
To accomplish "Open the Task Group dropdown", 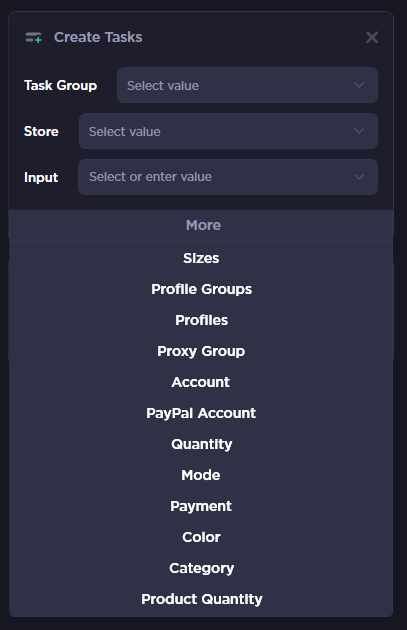I will click(247, 85).
